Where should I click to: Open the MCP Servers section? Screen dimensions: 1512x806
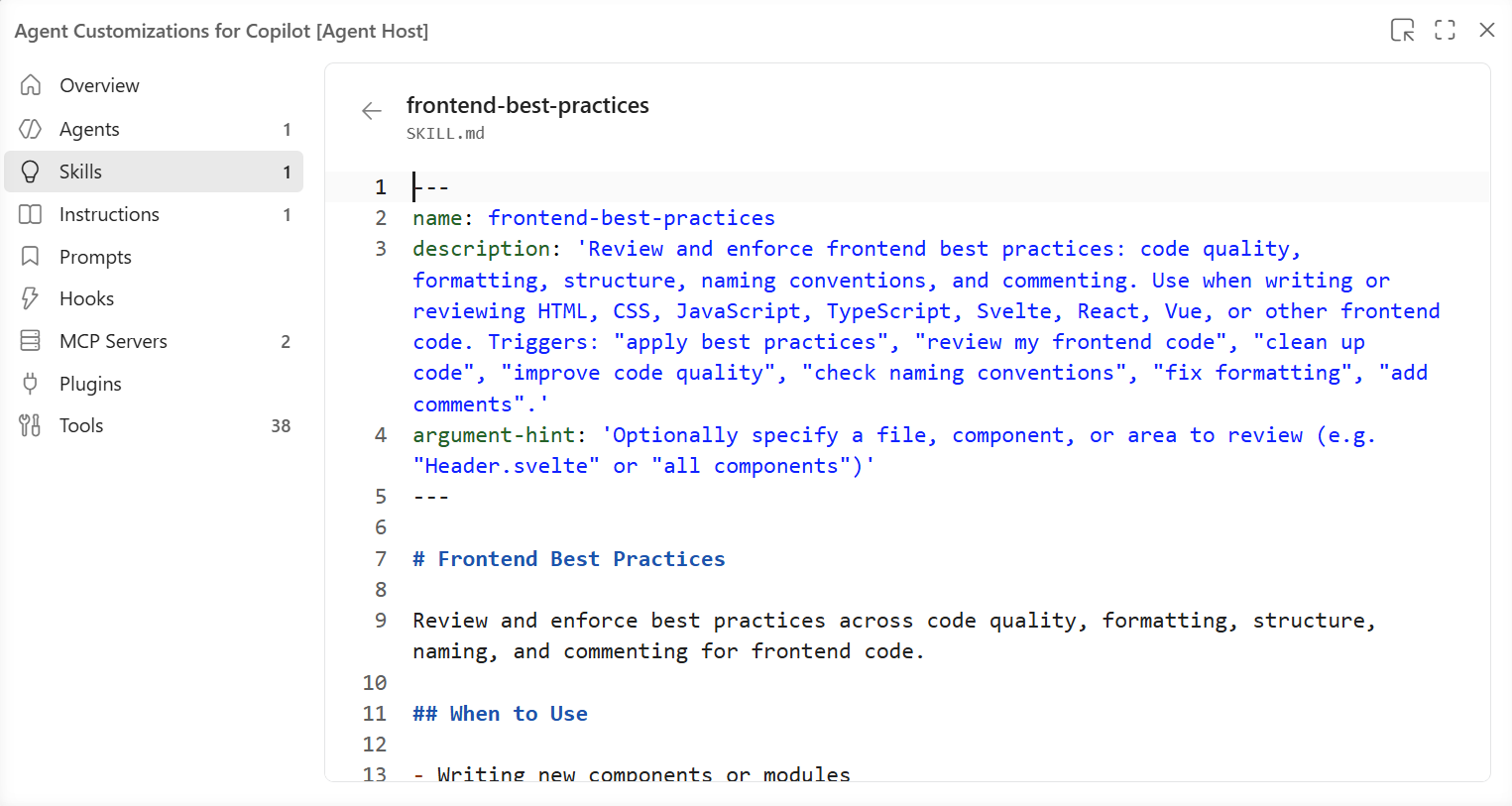154,341
